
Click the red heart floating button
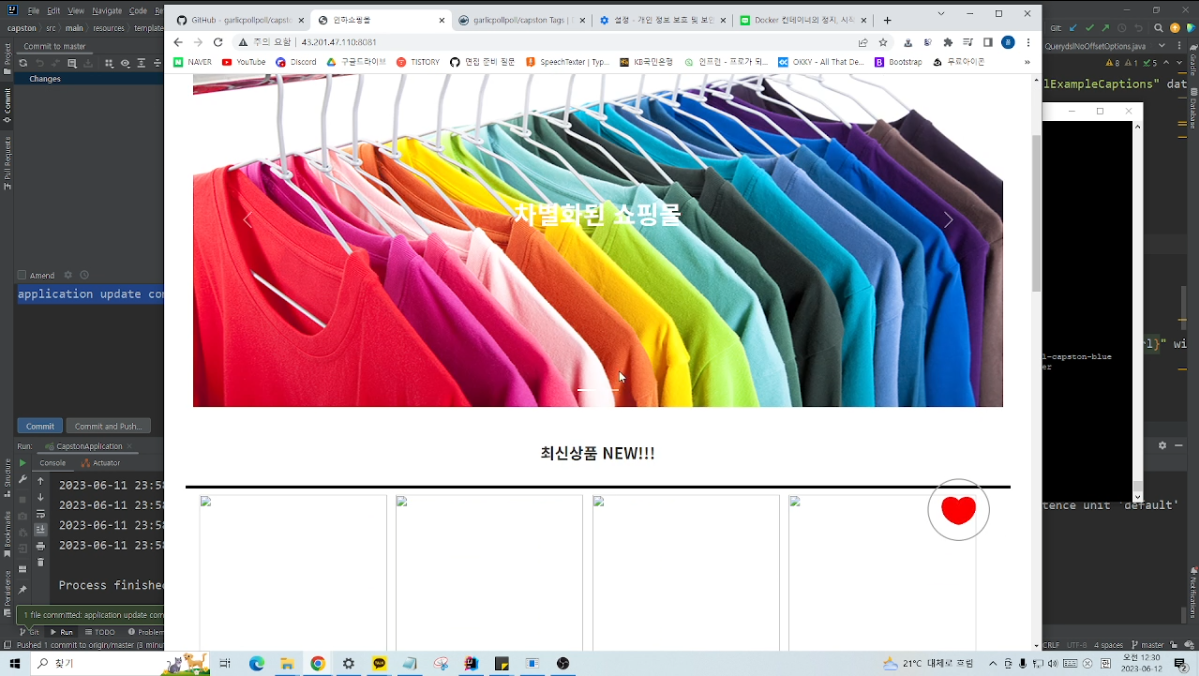point(958,509)
